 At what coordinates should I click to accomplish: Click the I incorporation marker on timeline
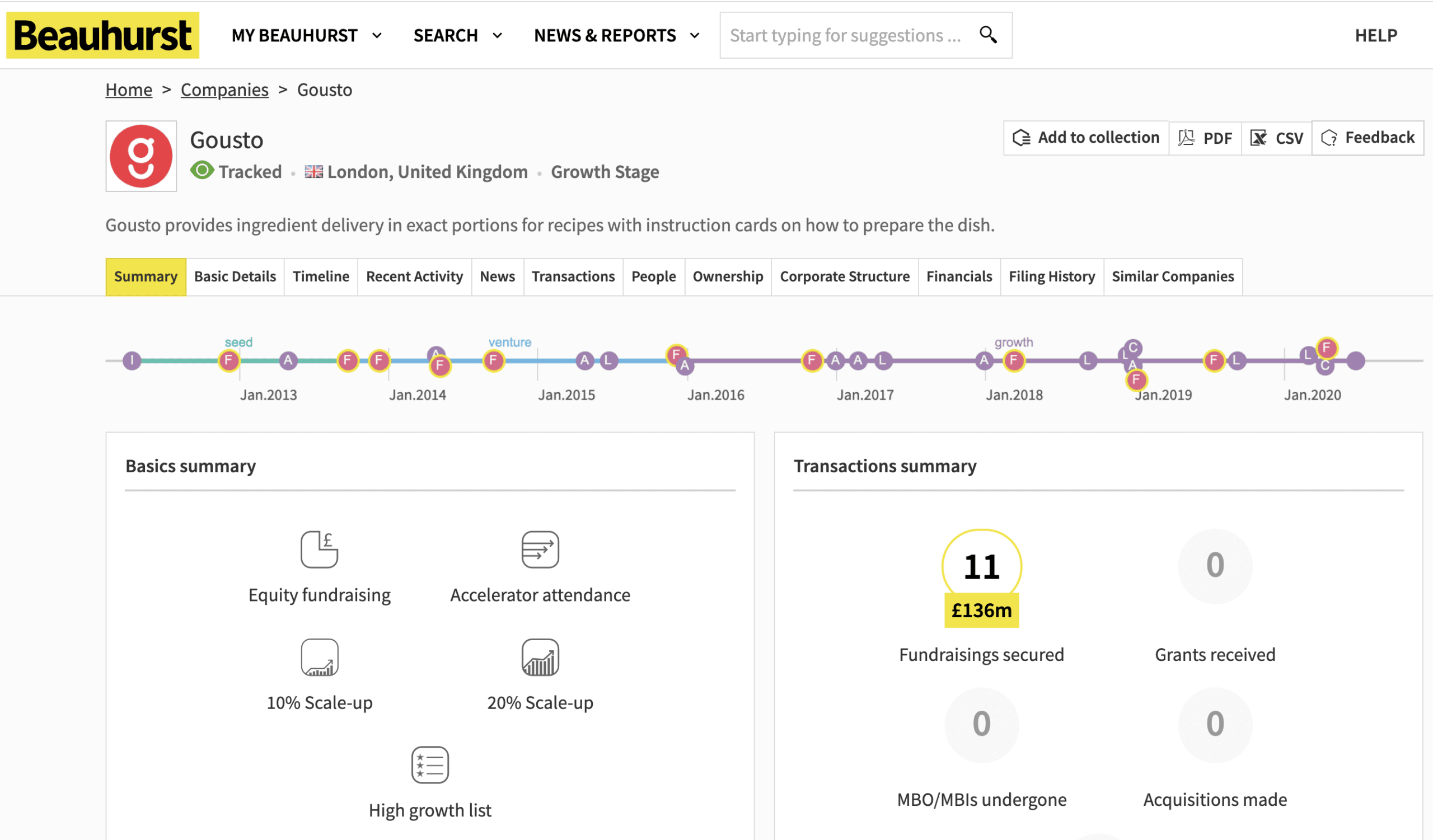tap(132, 360)
